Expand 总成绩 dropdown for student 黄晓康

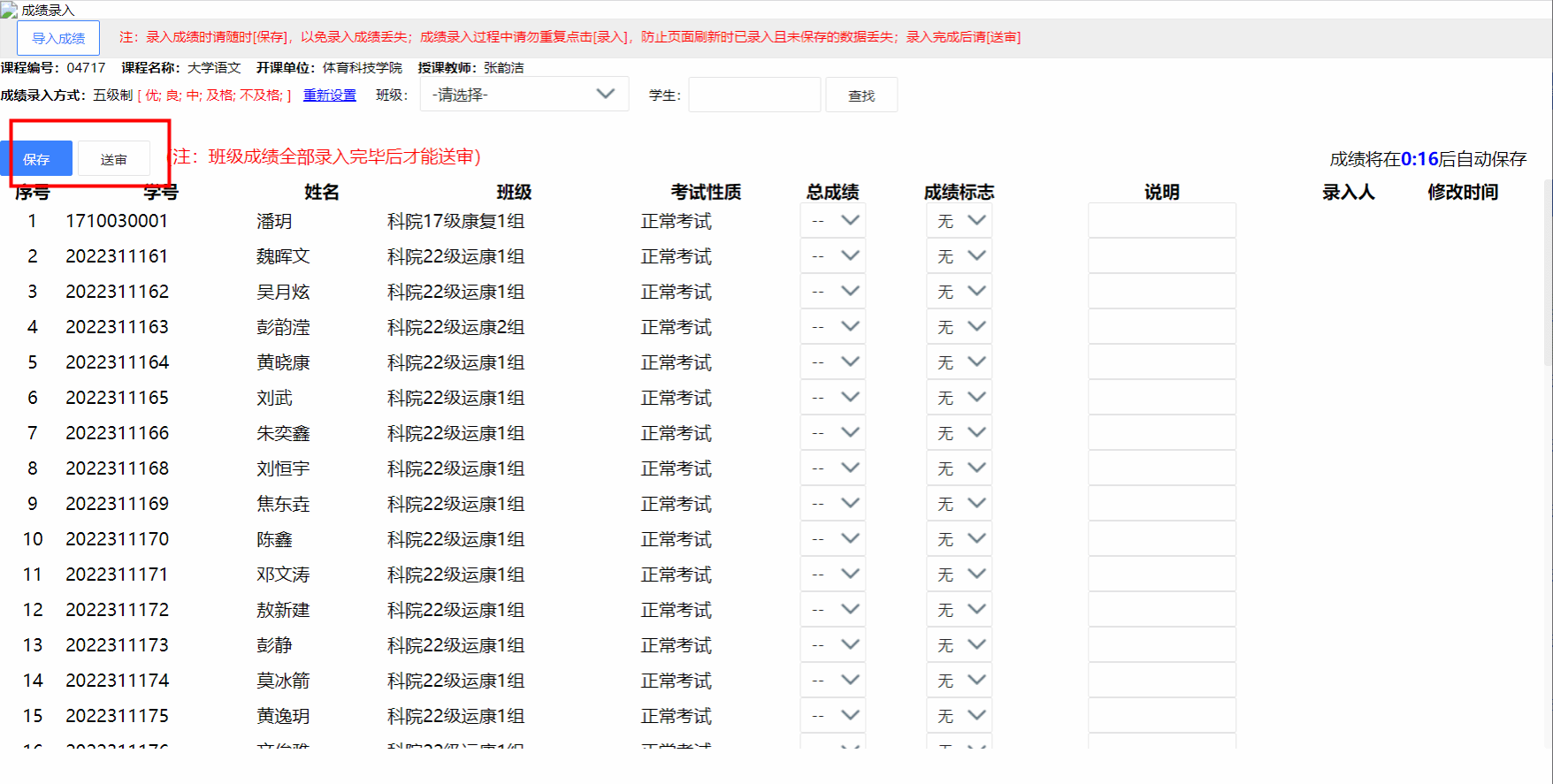coord(833,362)
